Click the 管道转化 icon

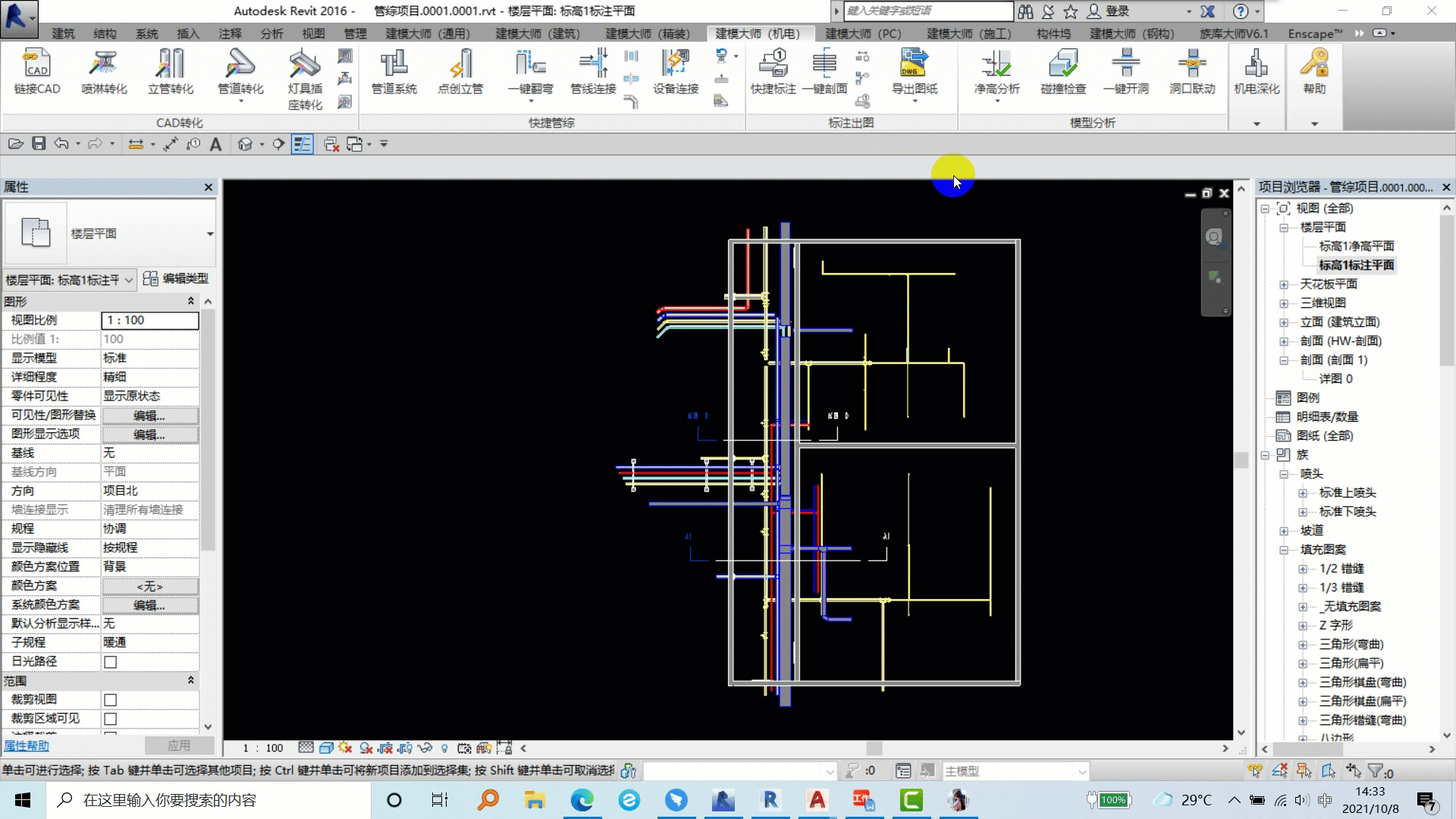(240, 64)
